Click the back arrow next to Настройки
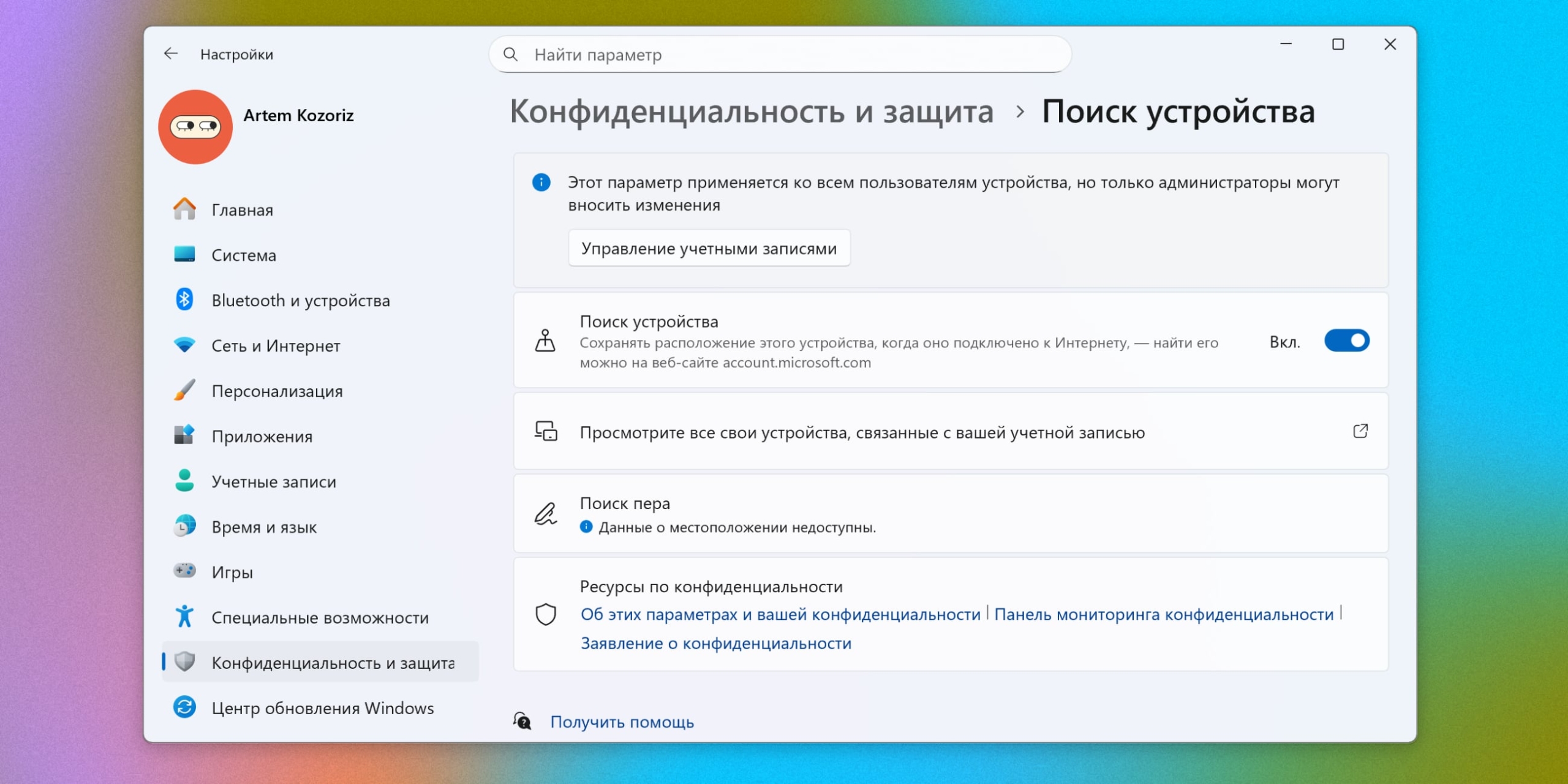 click(170, 55)
